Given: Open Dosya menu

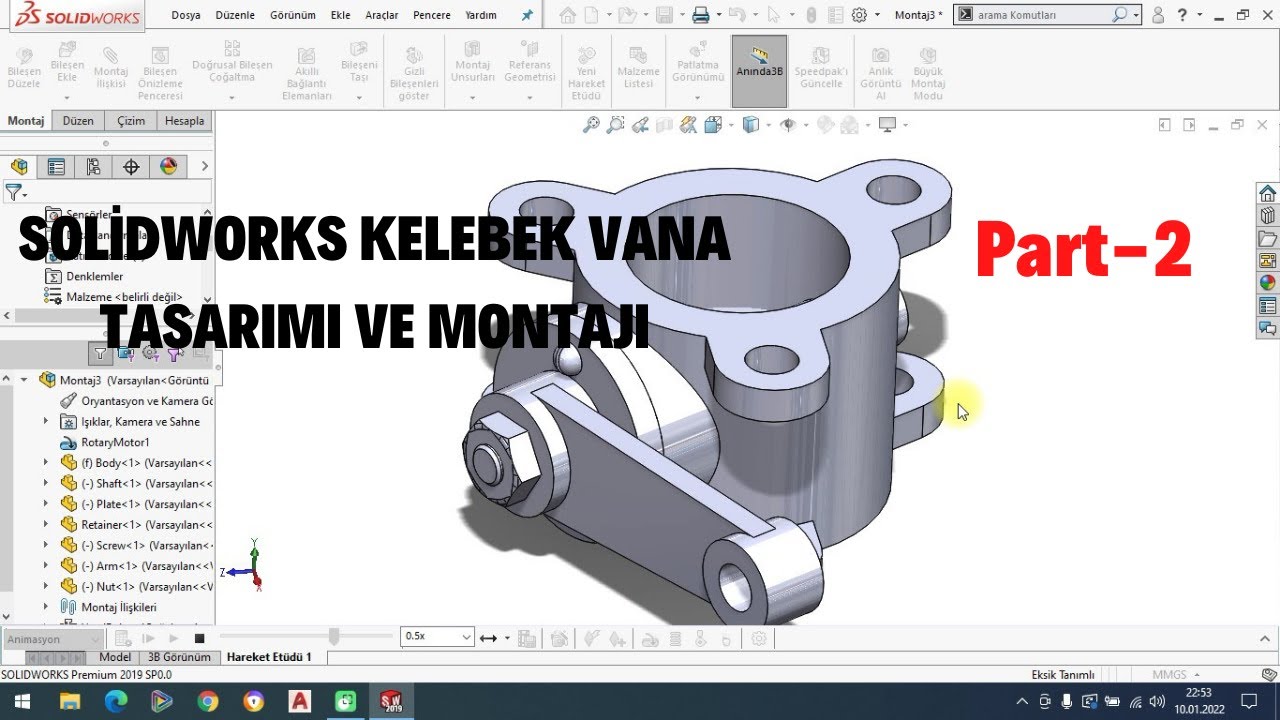Looking at the screenshot, I should pyautogui.click(x=185, y=15).
